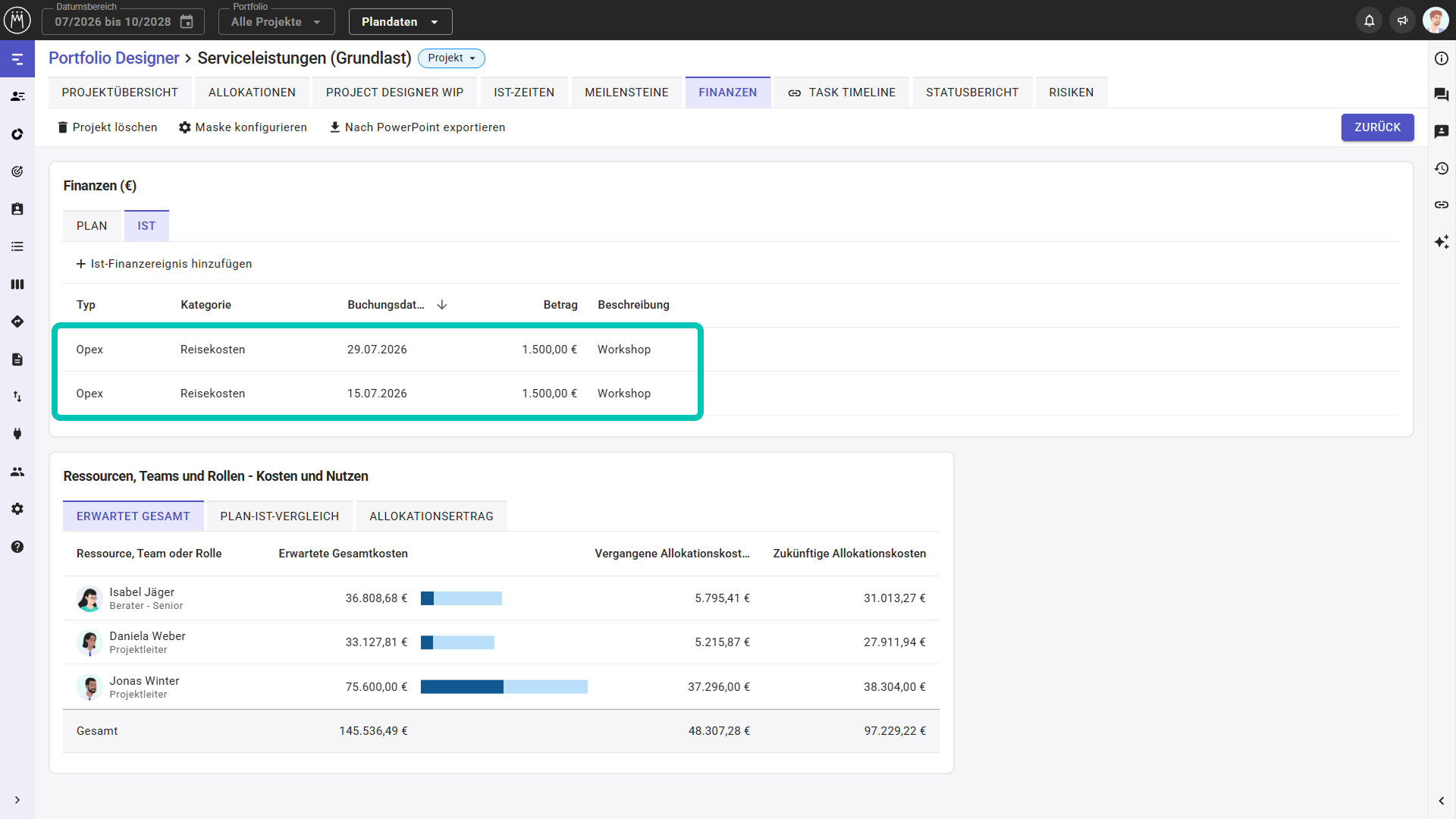Open the plug integrations icon in sidebar
Viewport: 1456px width, 819px height.
(x=17, y=434)
